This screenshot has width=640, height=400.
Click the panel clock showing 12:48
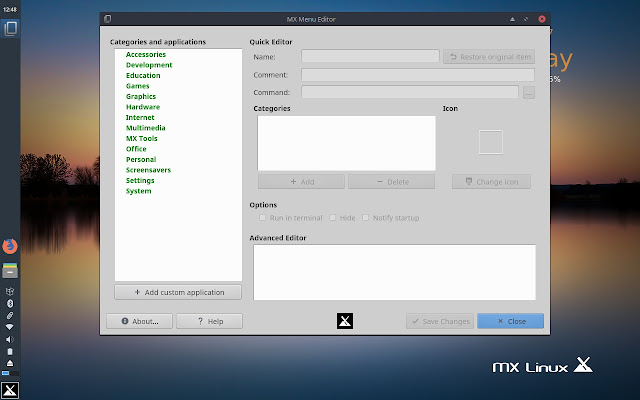10,9
